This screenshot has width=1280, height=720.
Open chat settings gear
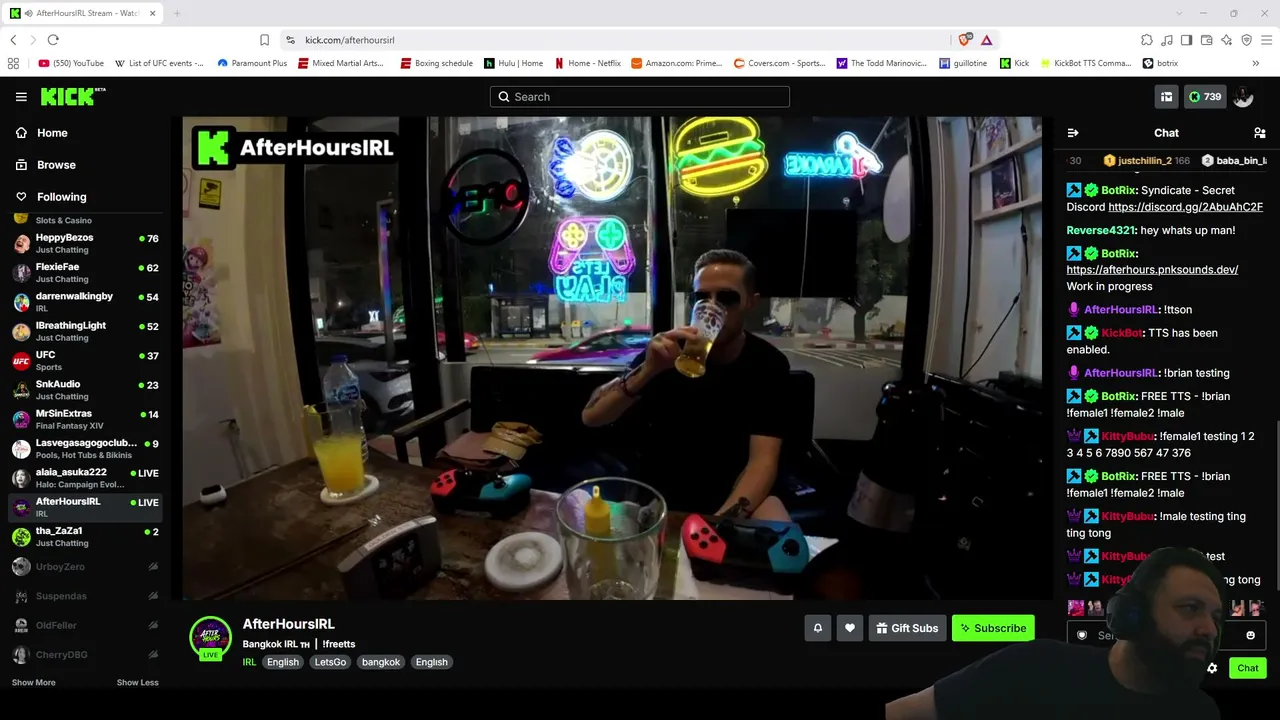[1212, 668]
